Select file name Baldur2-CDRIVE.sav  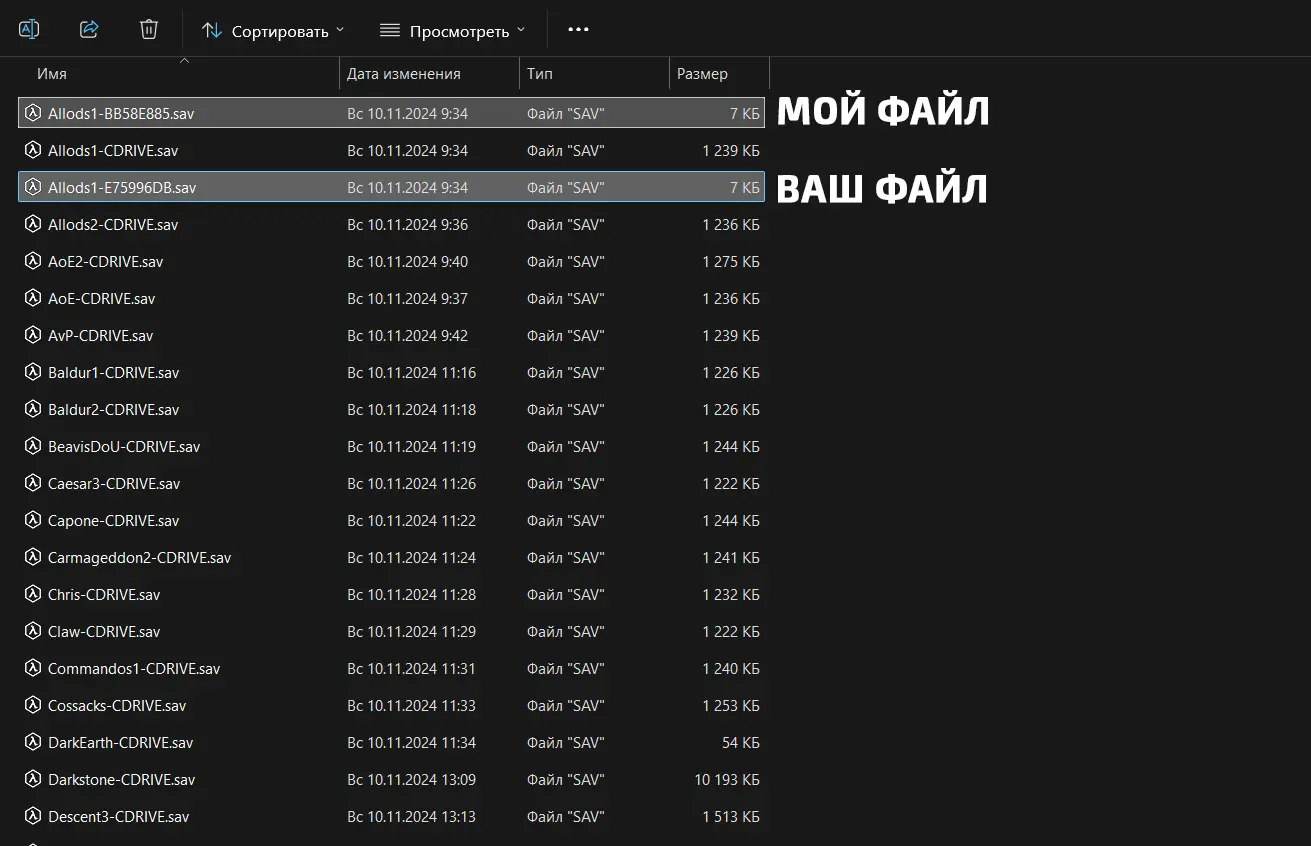[x=114, y=410]
